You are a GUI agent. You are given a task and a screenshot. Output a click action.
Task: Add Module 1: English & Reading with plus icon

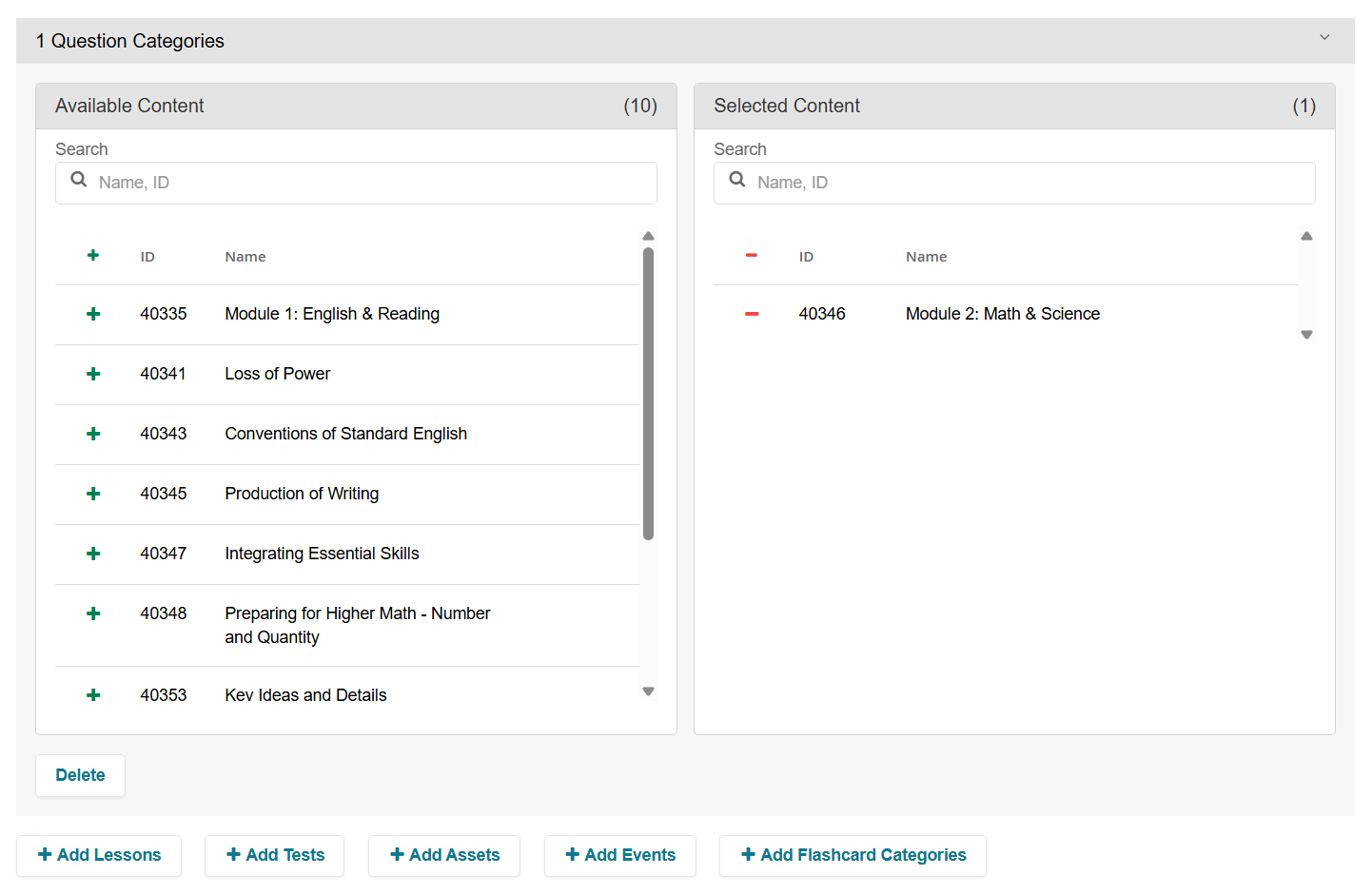click(93, 314)
